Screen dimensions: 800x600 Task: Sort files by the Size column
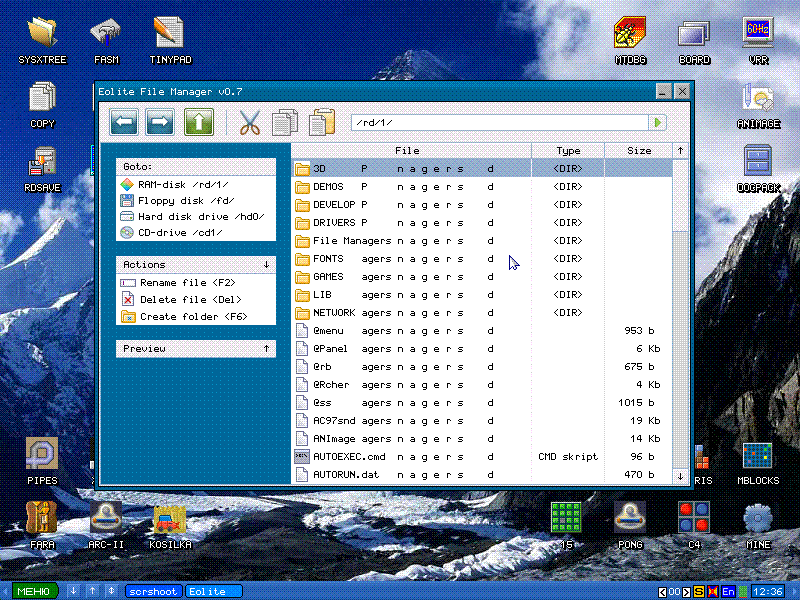pos(639,151)
